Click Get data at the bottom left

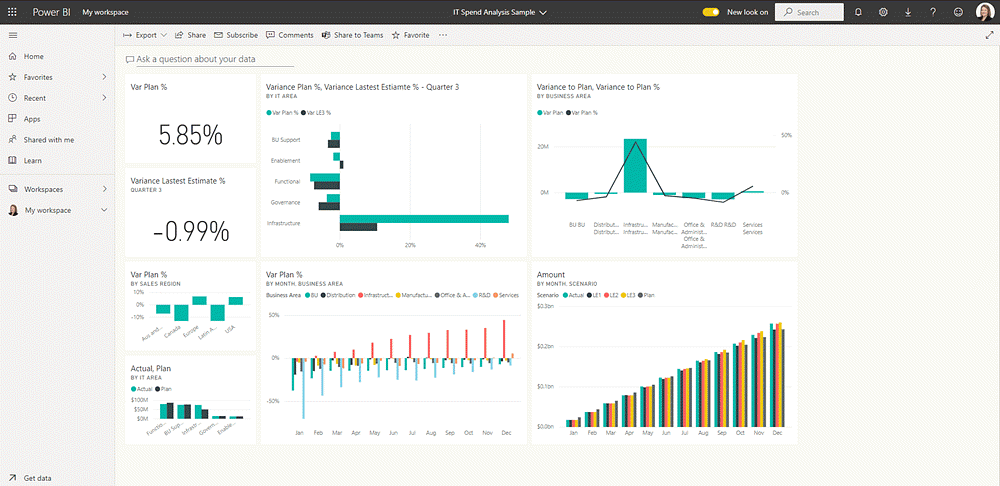37,478
